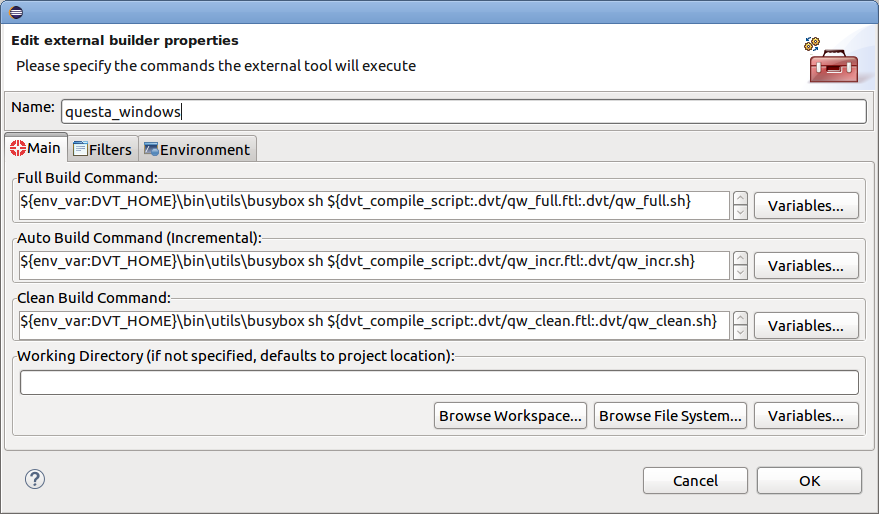
Task: Click in the Clean Build Command text box
Action: coord(374,326)
